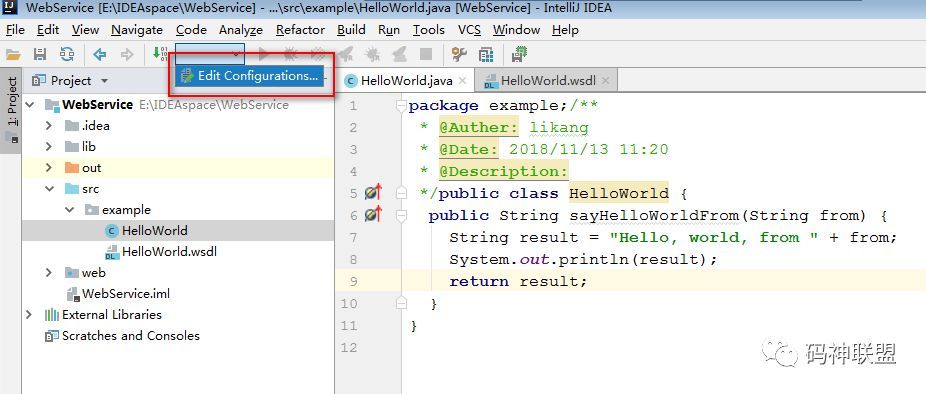Open the Code menu

pos(191,30)
